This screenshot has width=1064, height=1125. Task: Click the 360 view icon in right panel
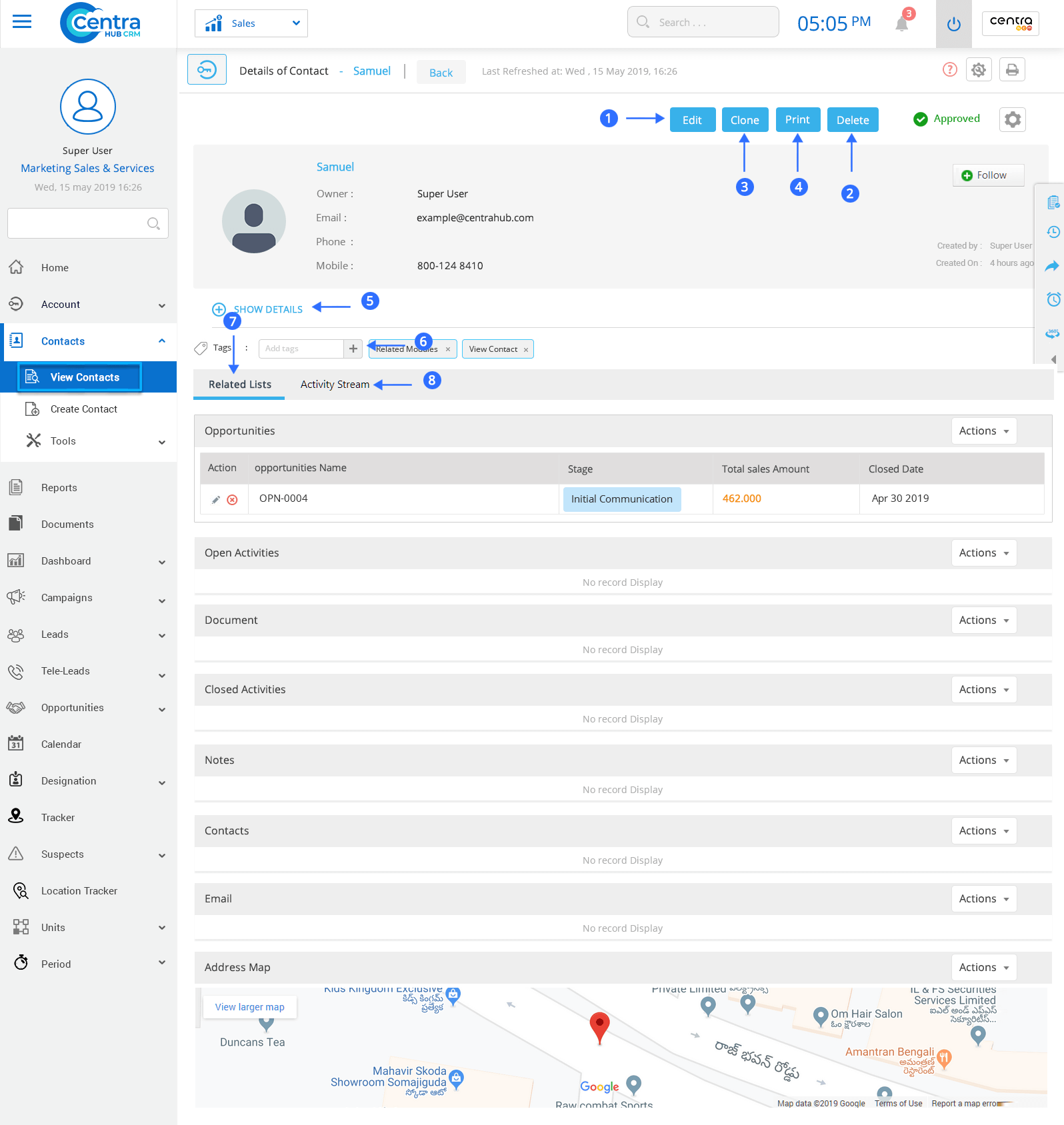click(x=1053, y=333)
